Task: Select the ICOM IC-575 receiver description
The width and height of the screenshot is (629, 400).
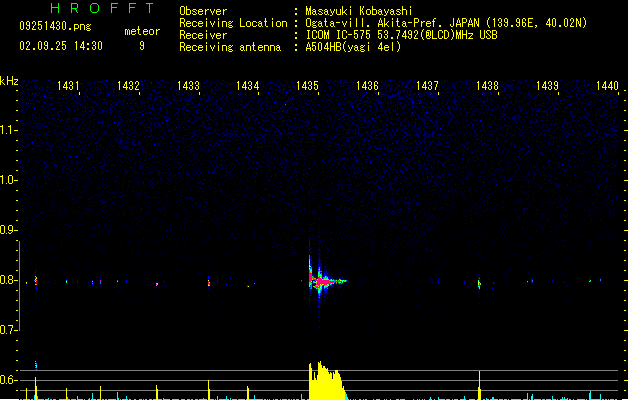Action: [x=401, y=35]
